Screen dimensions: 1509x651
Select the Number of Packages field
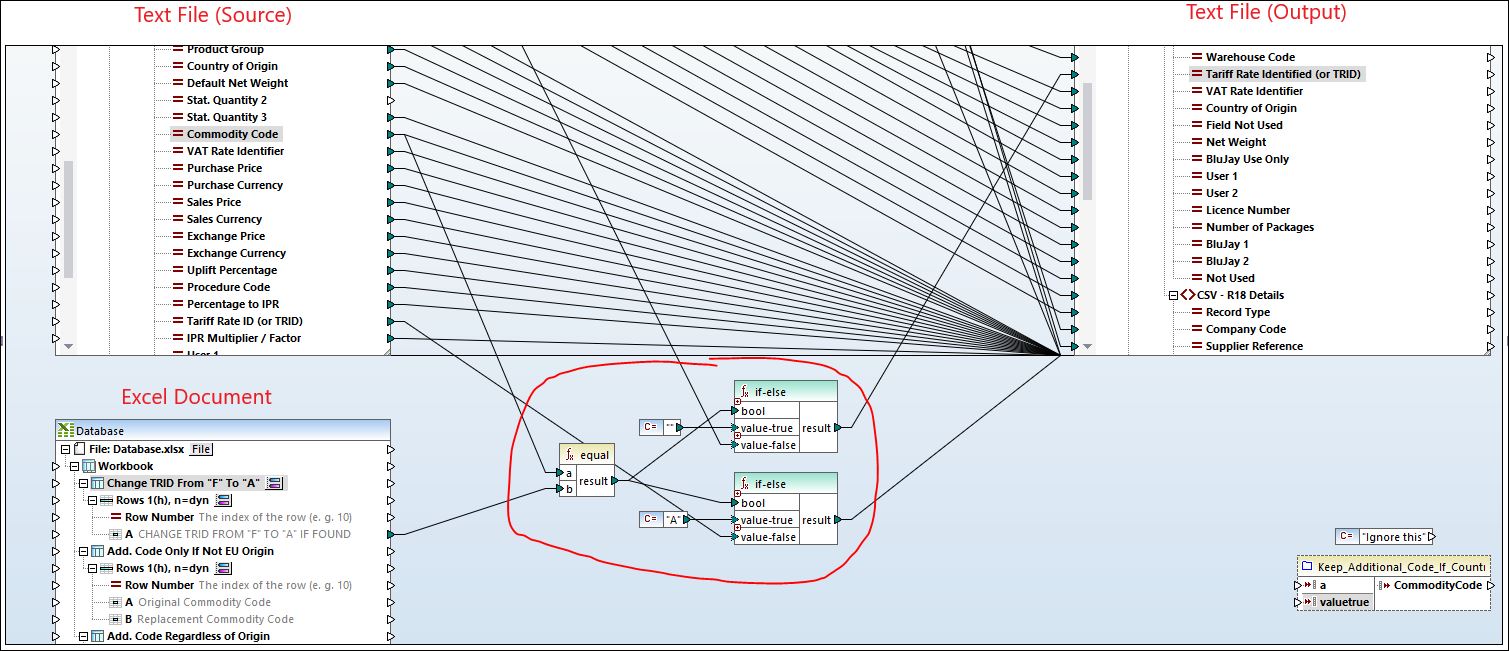pyautogui.click(x=1260, y=227)
